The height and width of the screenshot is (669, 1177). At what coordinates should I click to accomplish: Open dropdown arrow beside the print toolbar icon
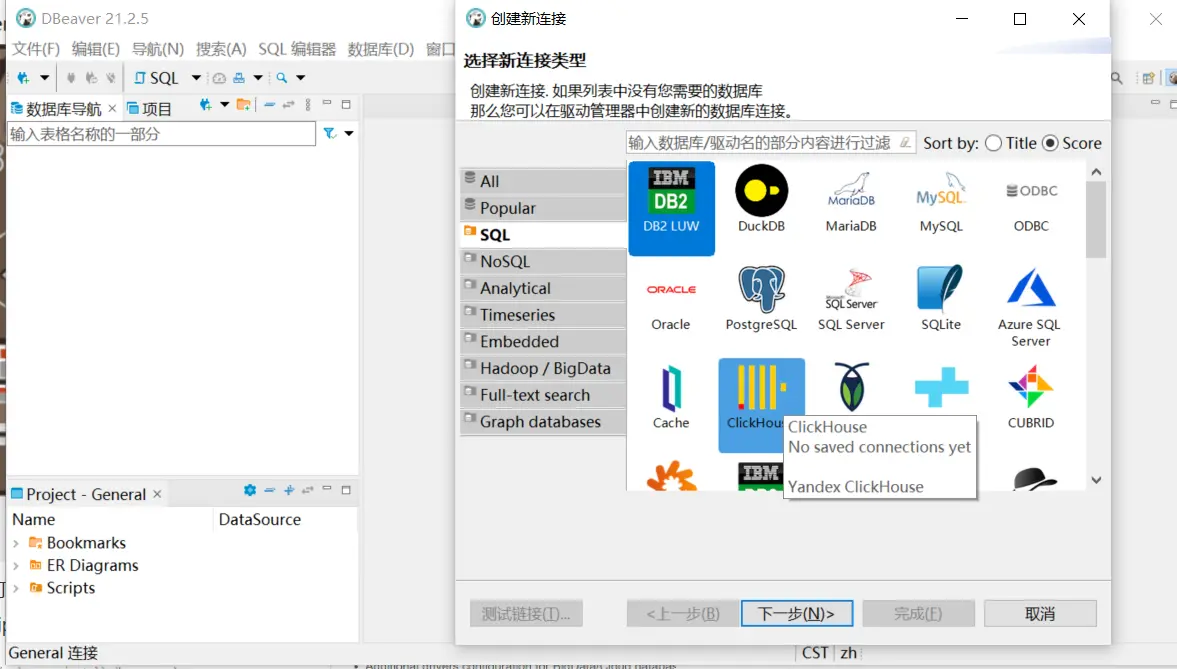point(257,77)
